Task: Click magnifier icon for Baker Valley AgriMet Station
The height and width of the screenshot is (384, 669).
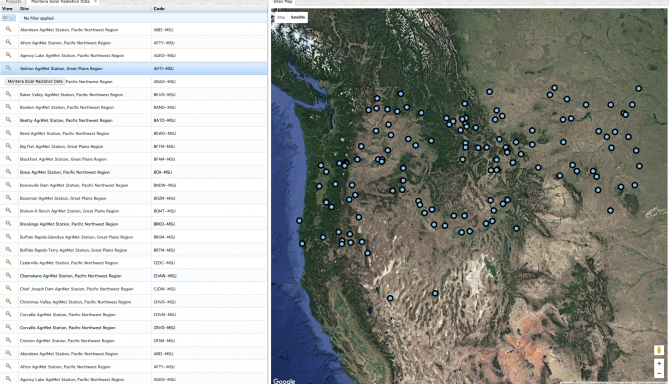Action: click(8, 94)
